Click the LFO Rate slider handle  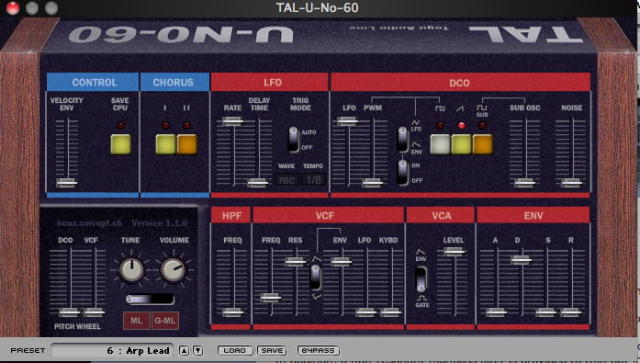pos(233,121)
